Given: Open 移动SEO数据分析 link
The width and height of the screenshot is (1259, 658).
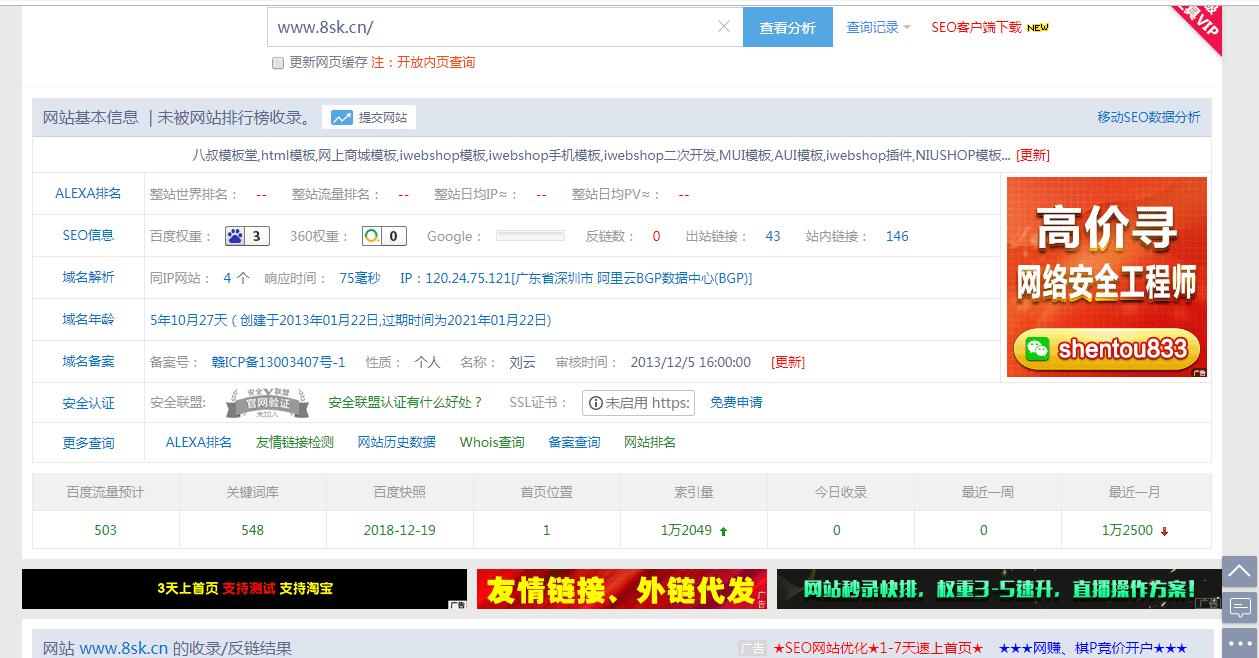Looking at the screenshot, I should pos(1149,117).
